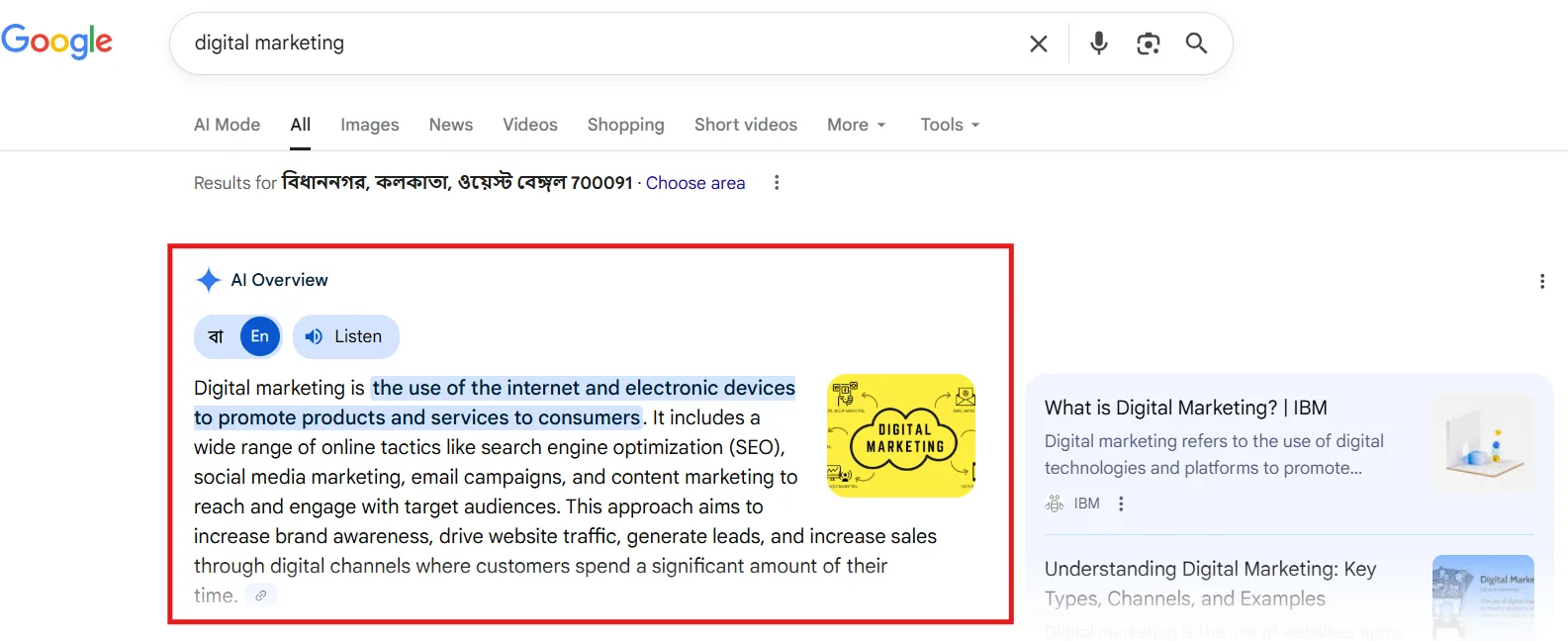Screen dimensions: 1568x641
Task: Go to the AI Mode tab
Action: (x=227, y=125)
